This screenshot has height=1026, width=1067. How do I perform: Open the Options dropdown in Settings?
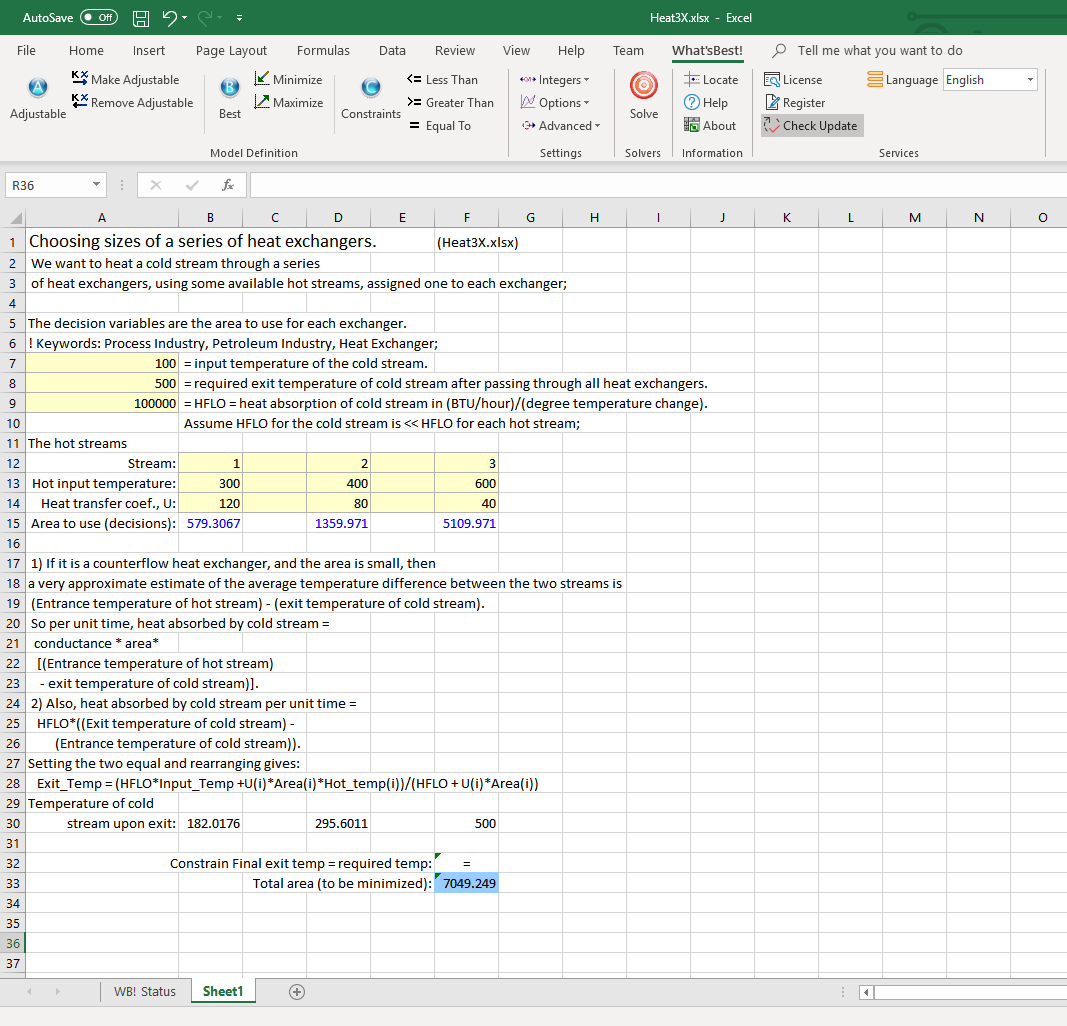click(556, 103)
